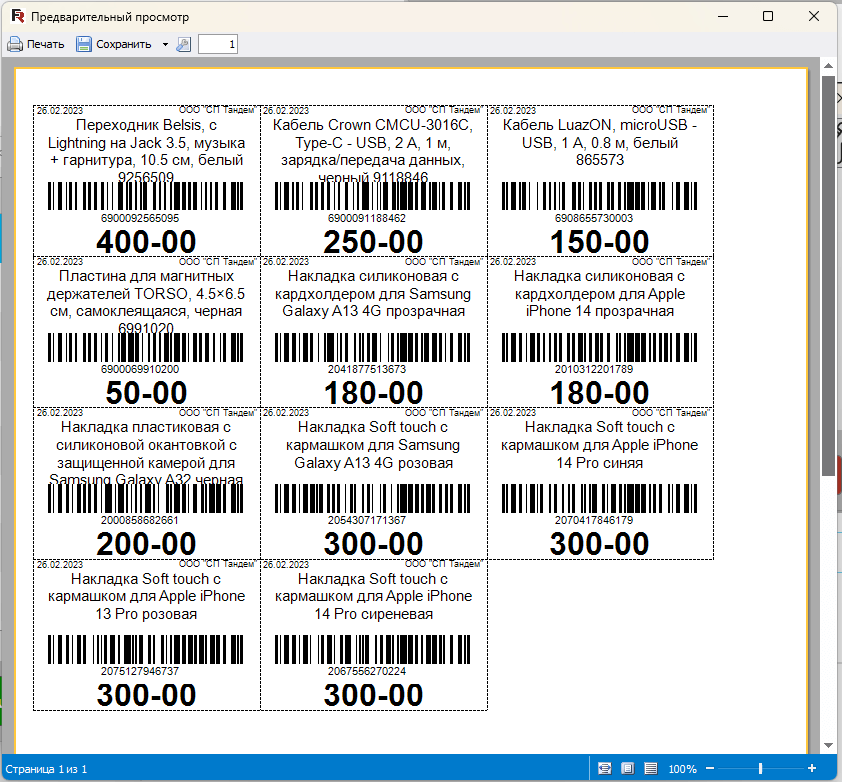Click the printer icon in the toolbar
842x782 pixels.
pos(14,44)
